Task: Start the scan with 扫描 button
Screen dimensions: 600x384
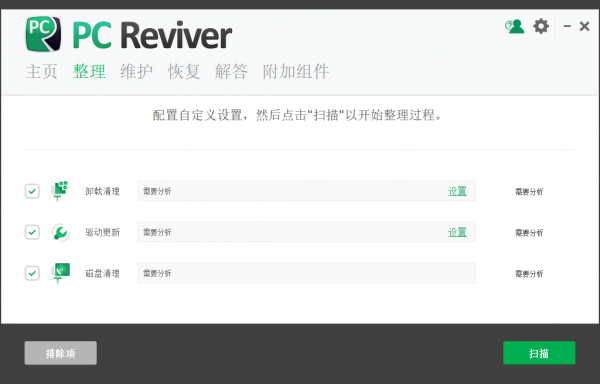Action: (x=539, y=353)
